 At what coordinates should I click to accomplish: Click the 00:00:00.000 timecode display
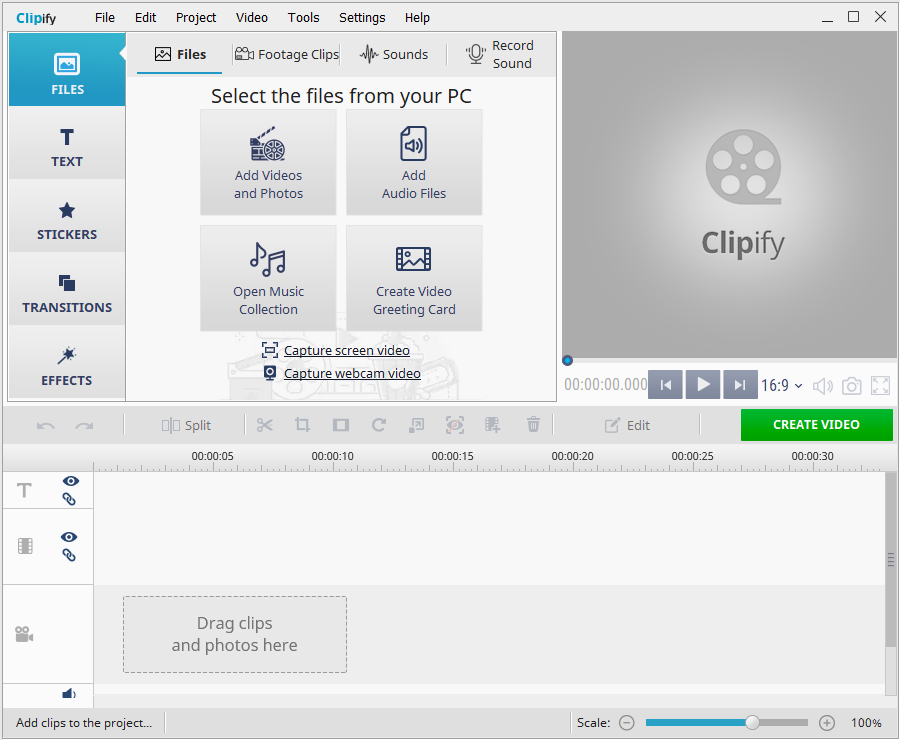(606, 384)
